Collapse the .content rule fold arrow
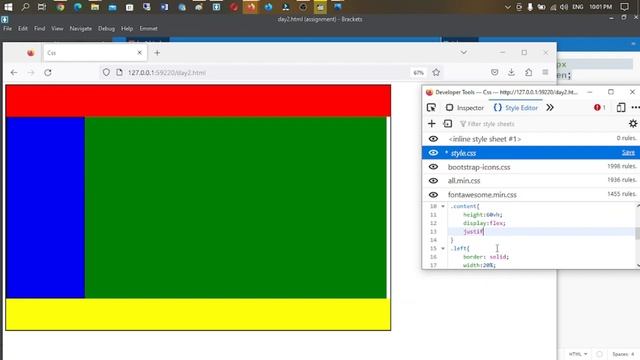This screenshot has width=640, height=360. tap(443, 206)
